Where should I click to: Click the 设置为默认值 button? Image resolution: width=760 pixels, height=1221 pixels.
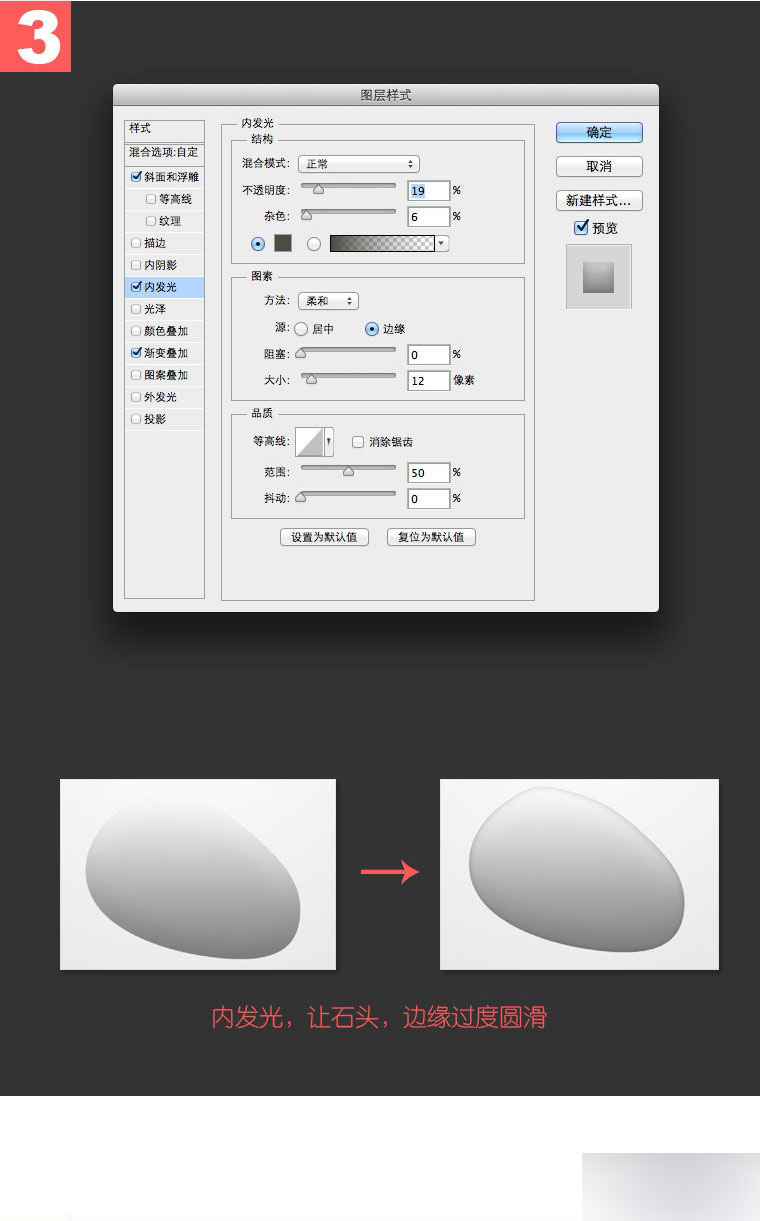coord(324,537)
